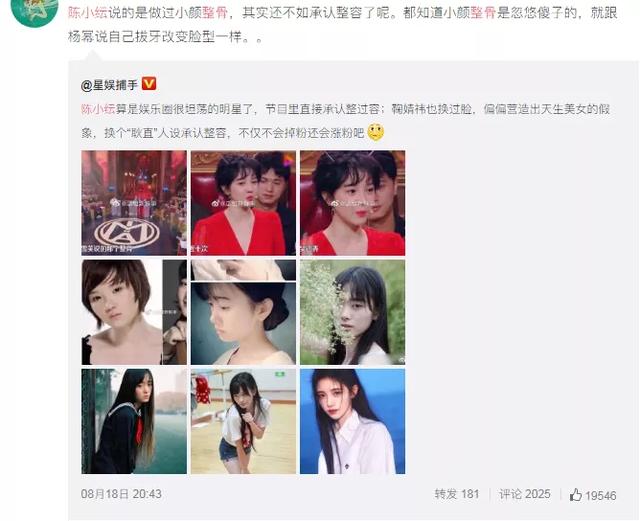This screenshot has width=640, height=521.
Task: Click the 陈小纭 link in reposted text
Action: coord(98,109)
